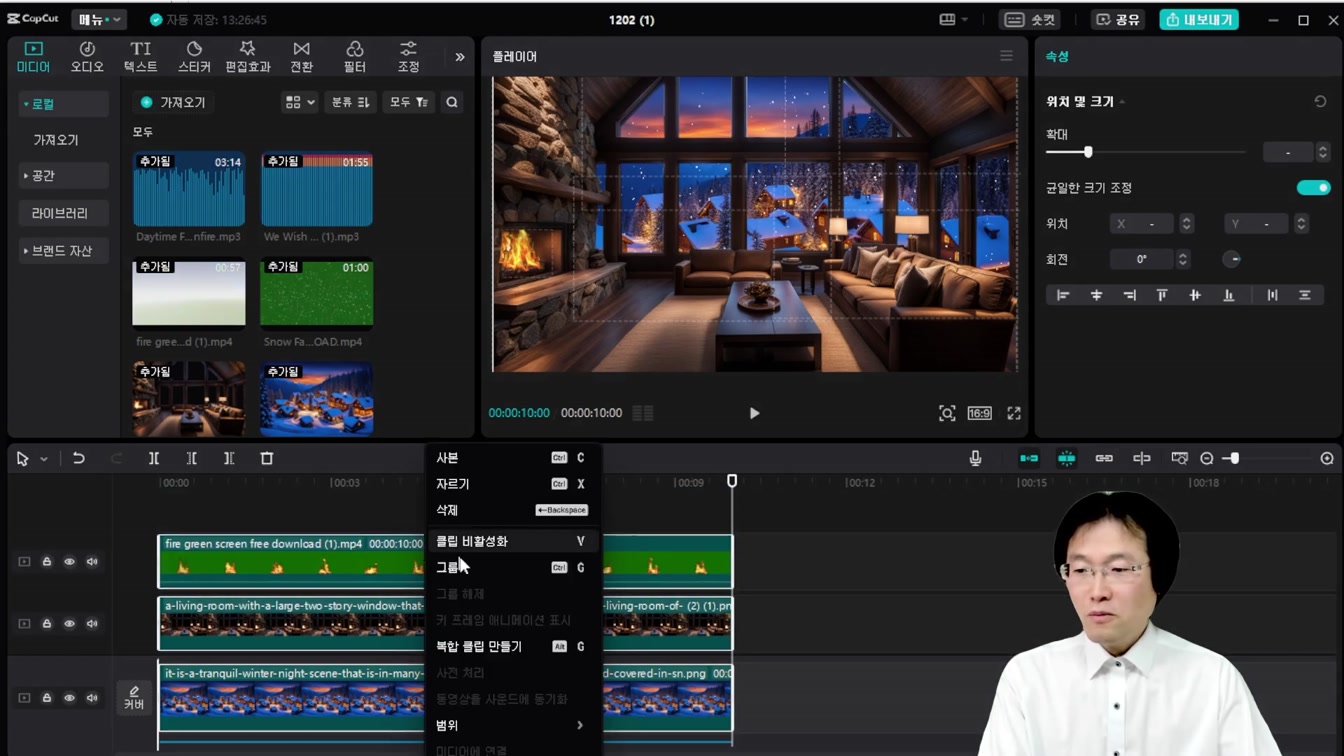Click the 커버 cover button
Viewport: 1344px width, 756px height.
tap(134, 698)
